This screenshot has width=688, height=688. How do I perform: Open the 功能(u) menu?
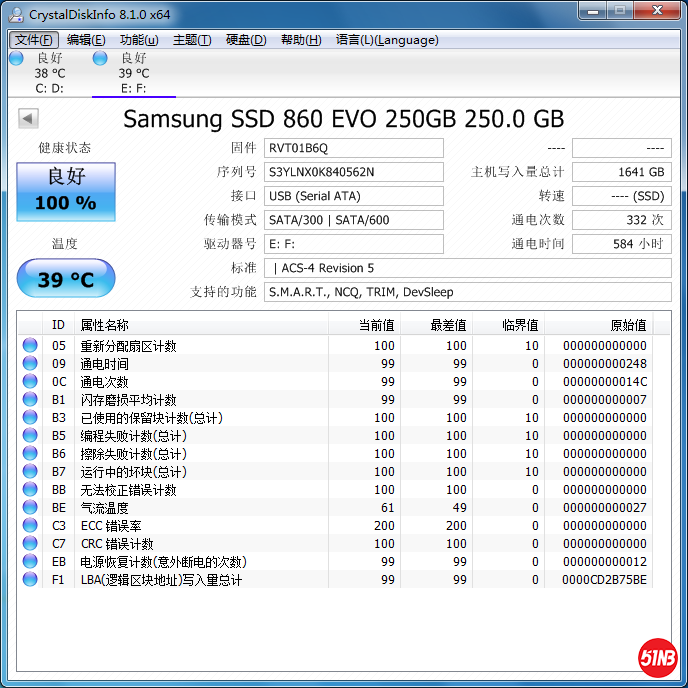139,40
